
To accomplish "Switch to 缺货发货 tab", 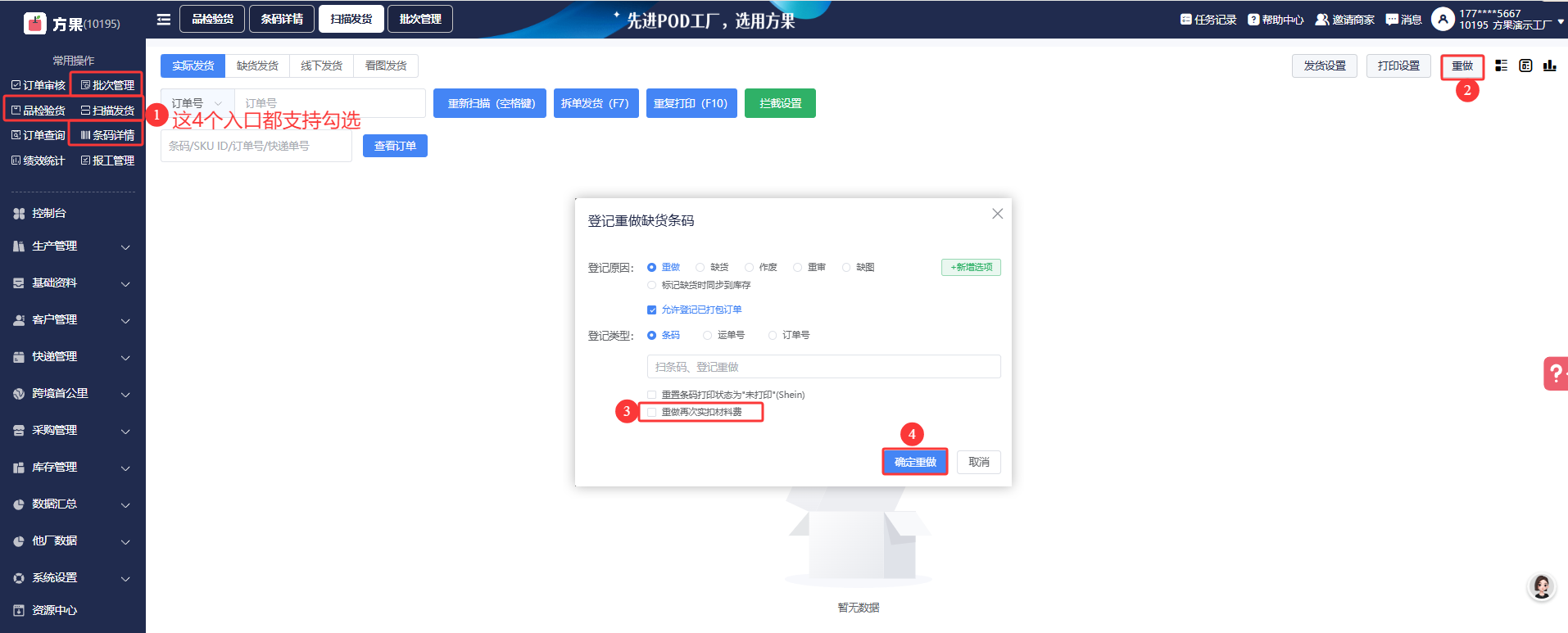I will click(257, 66).
